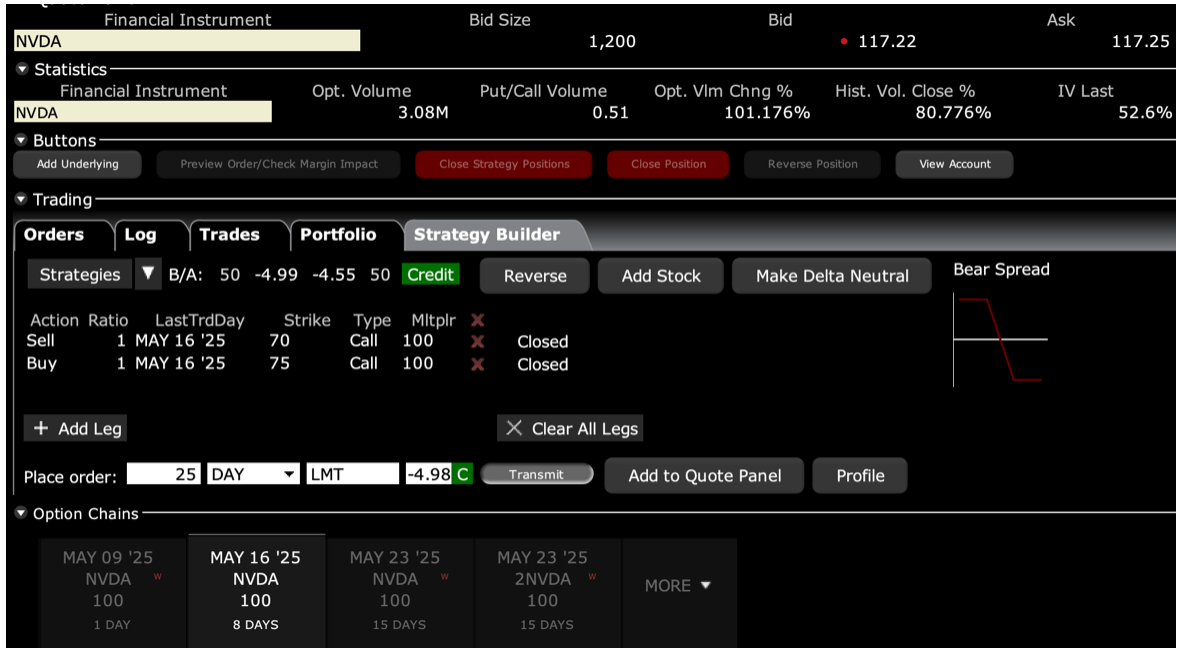Open the Profile button
This screenshot has height=654, width=1180.
[860, 476]
